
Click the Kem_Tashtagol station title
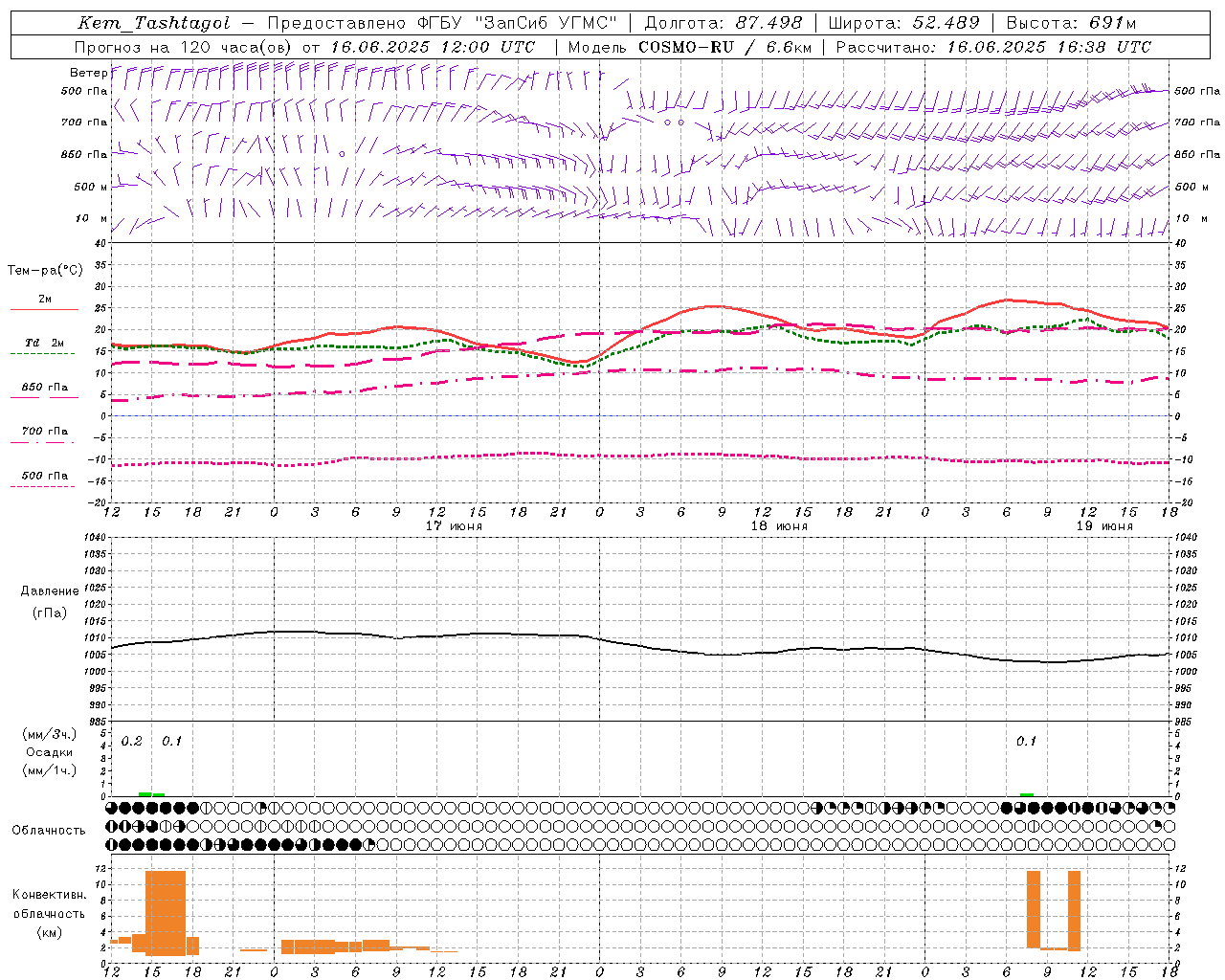point(154,23)
